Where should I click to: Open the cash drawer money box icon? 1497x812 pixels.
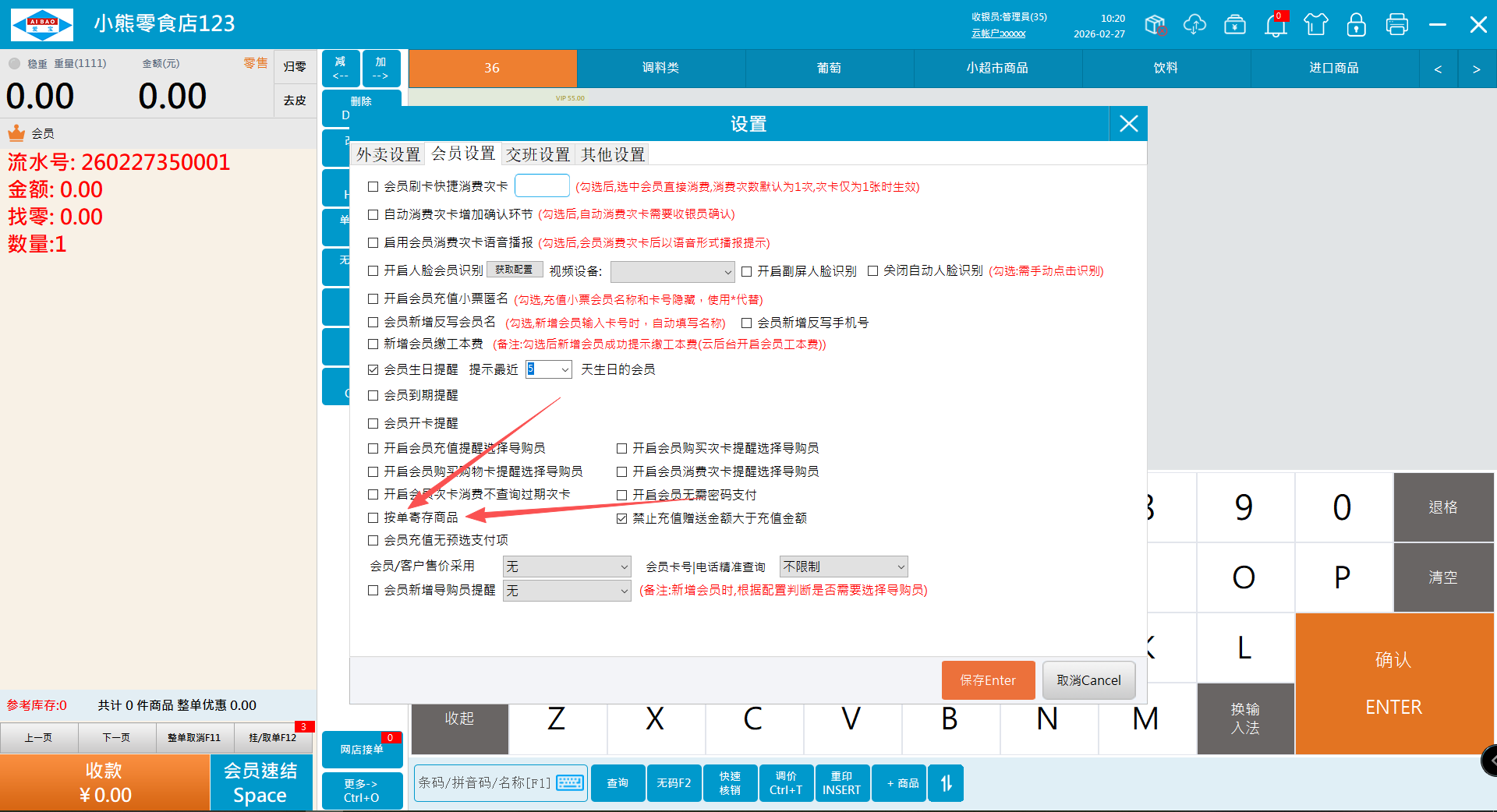click(1235, 25)
